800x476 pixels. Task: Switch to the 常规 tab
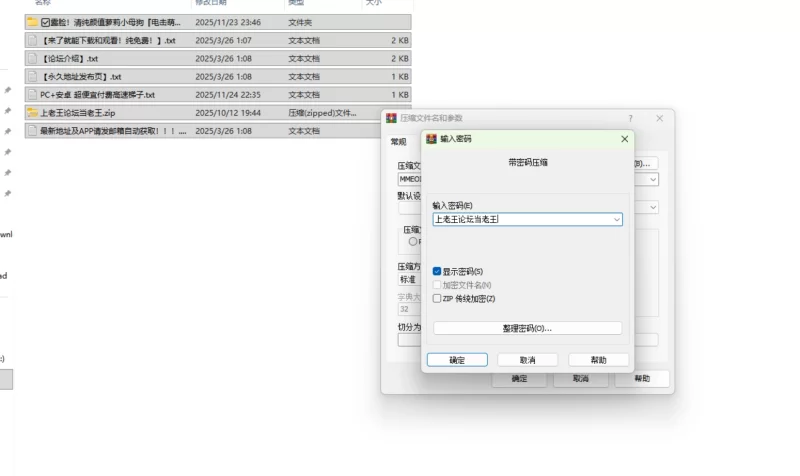(x=398, y=142)
